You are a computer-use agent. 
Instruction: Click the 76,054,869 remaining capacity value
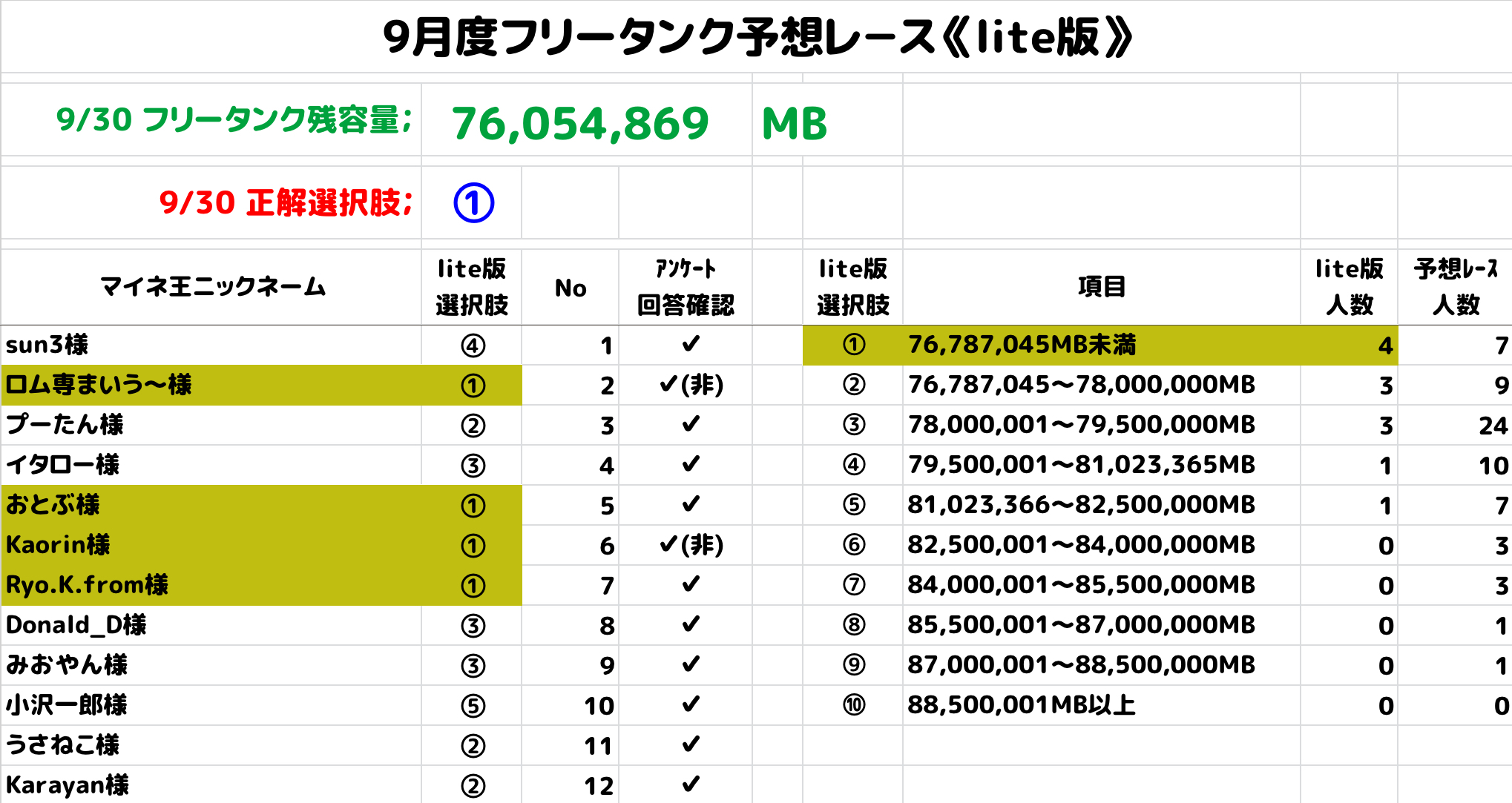580,123
